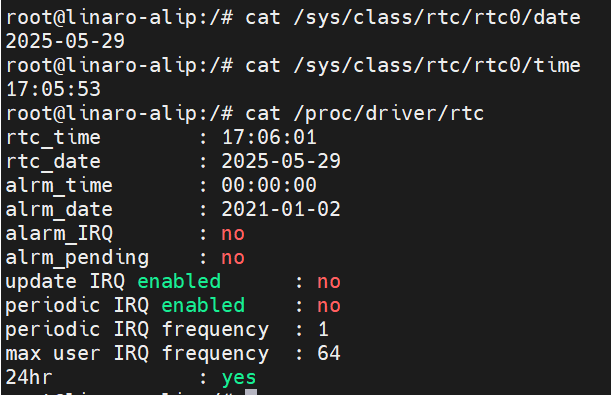The width and height of the screenshot is (611, 395).
Task: Click the rtc_date value 2025-05-29
Action: coord(281,161)
